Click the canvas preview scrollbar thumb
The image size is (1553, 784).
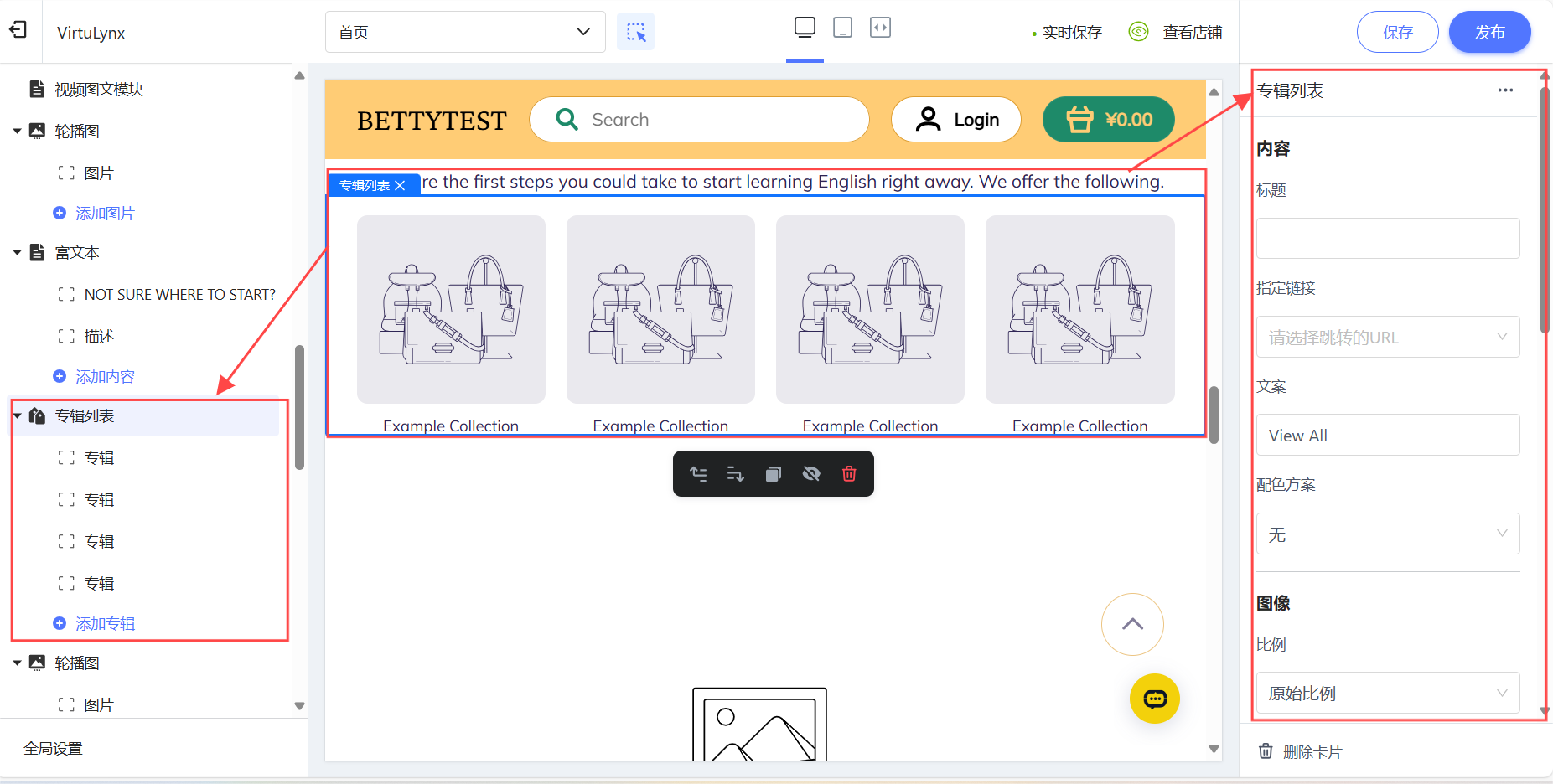[1214, 415]
